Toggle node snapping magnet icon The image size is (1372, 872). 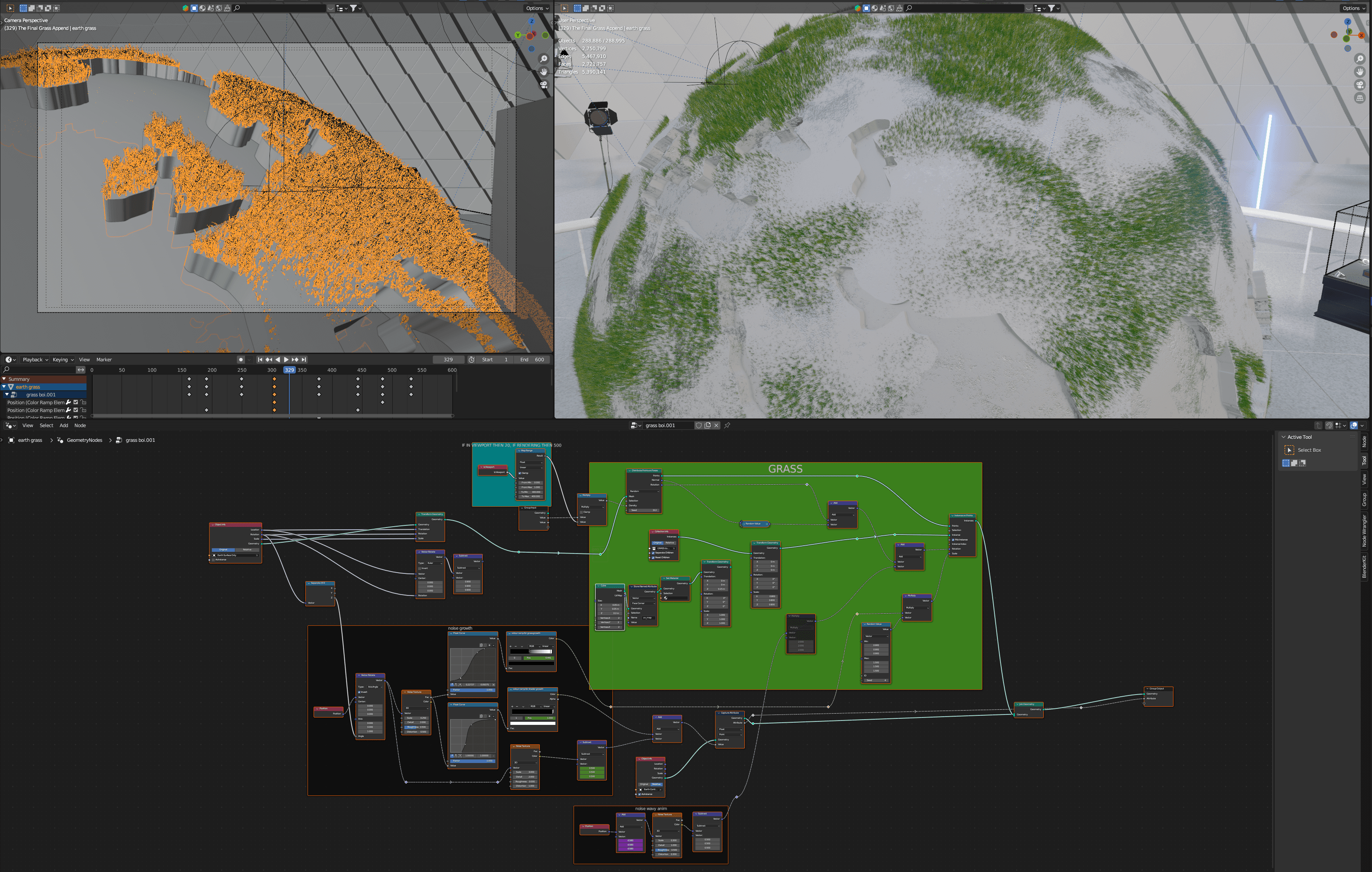point(1329,425)
